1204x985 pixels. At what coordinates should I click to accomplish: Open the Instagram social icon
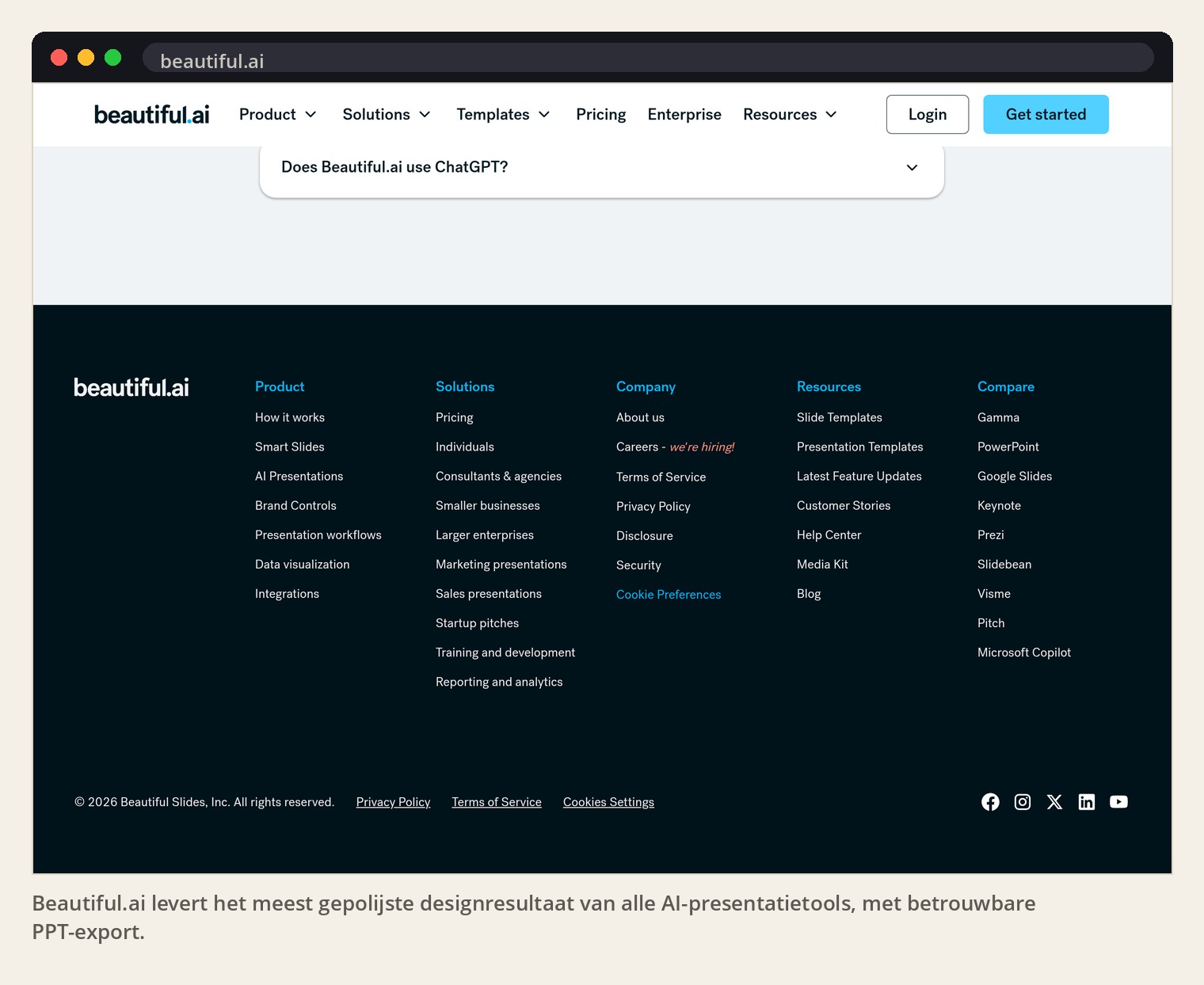1023,802
